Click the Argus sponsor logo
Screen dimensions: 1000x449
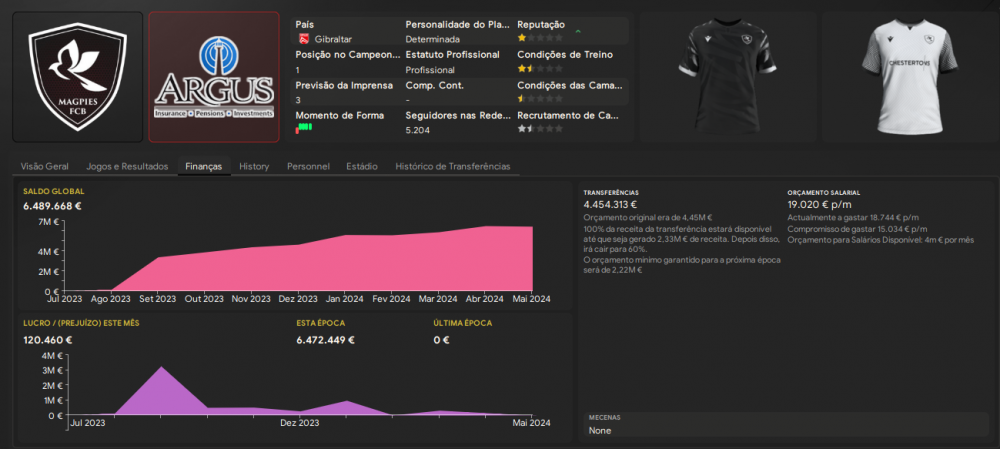coord(214,77)
